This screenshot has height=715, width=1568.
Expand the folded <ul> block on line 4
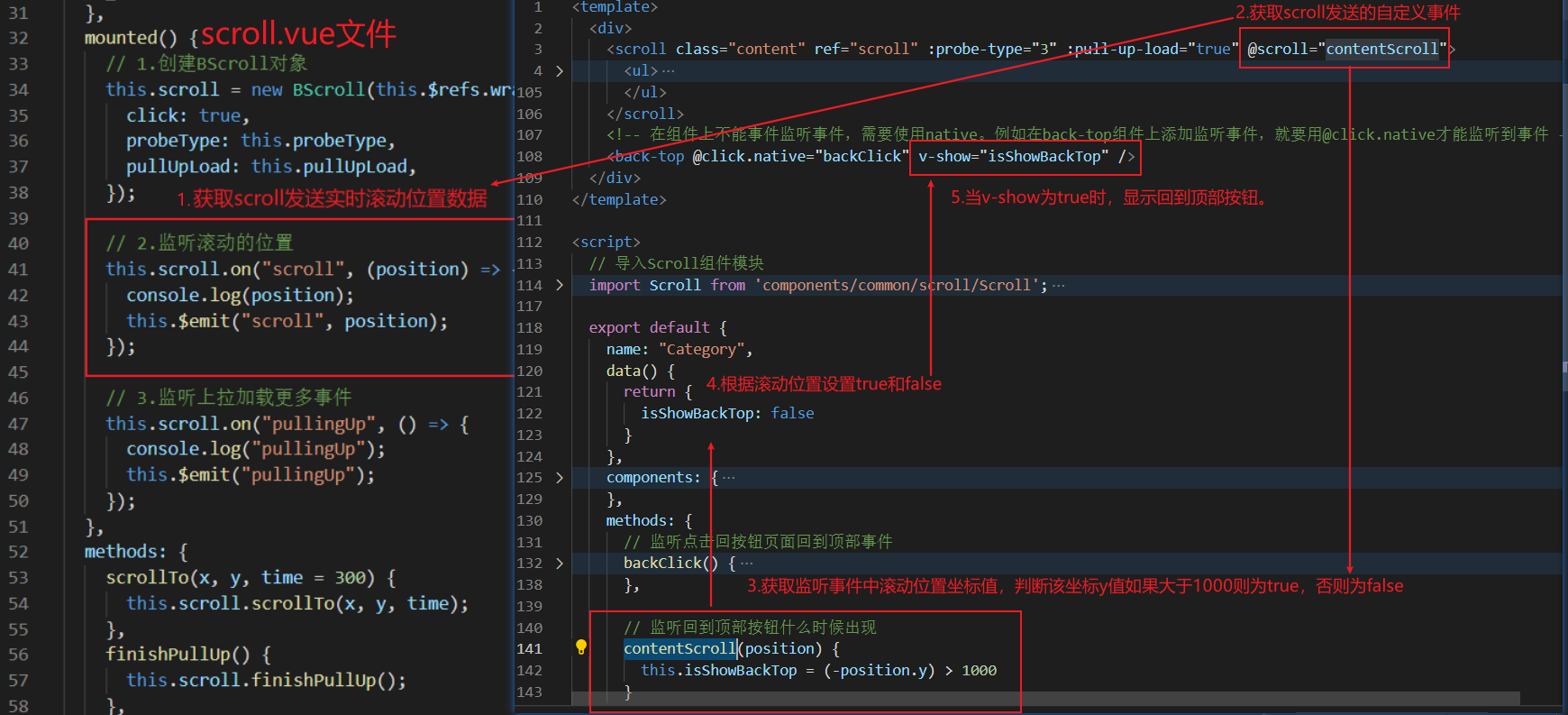pyautogui.click(x=560, y=70)
